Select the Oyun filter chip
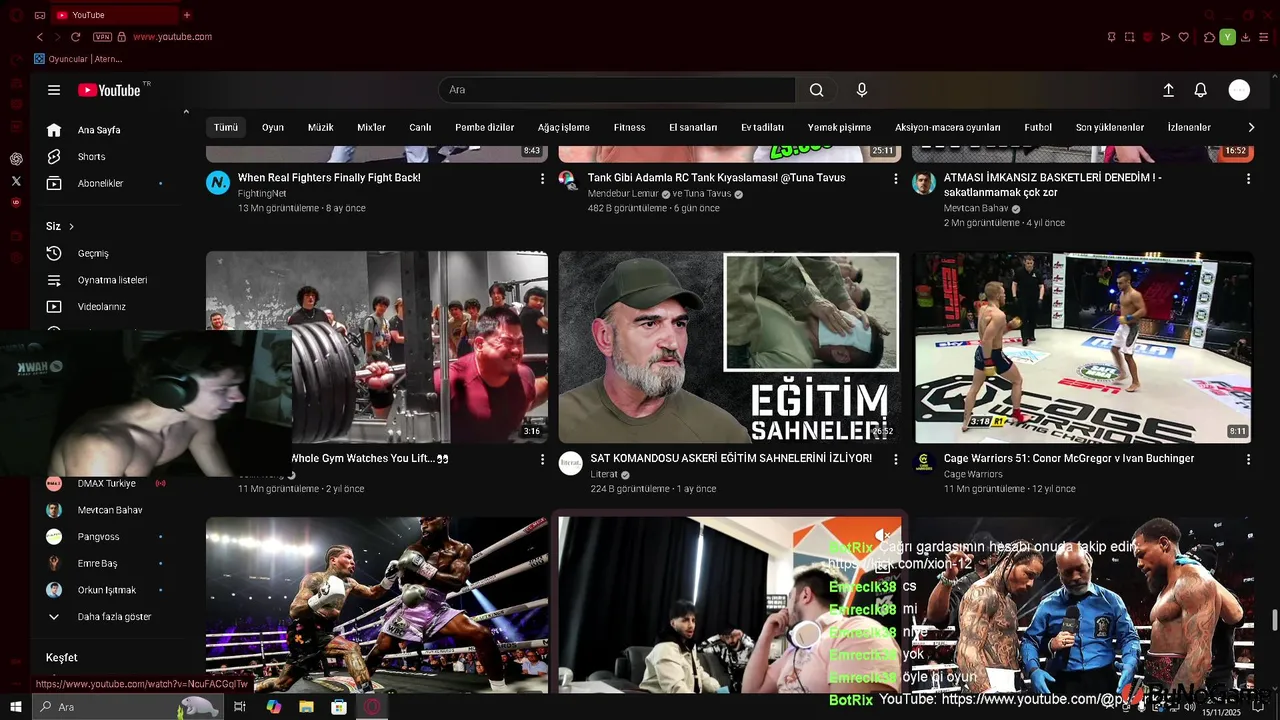1280x720 pixels. pos(273,128)
